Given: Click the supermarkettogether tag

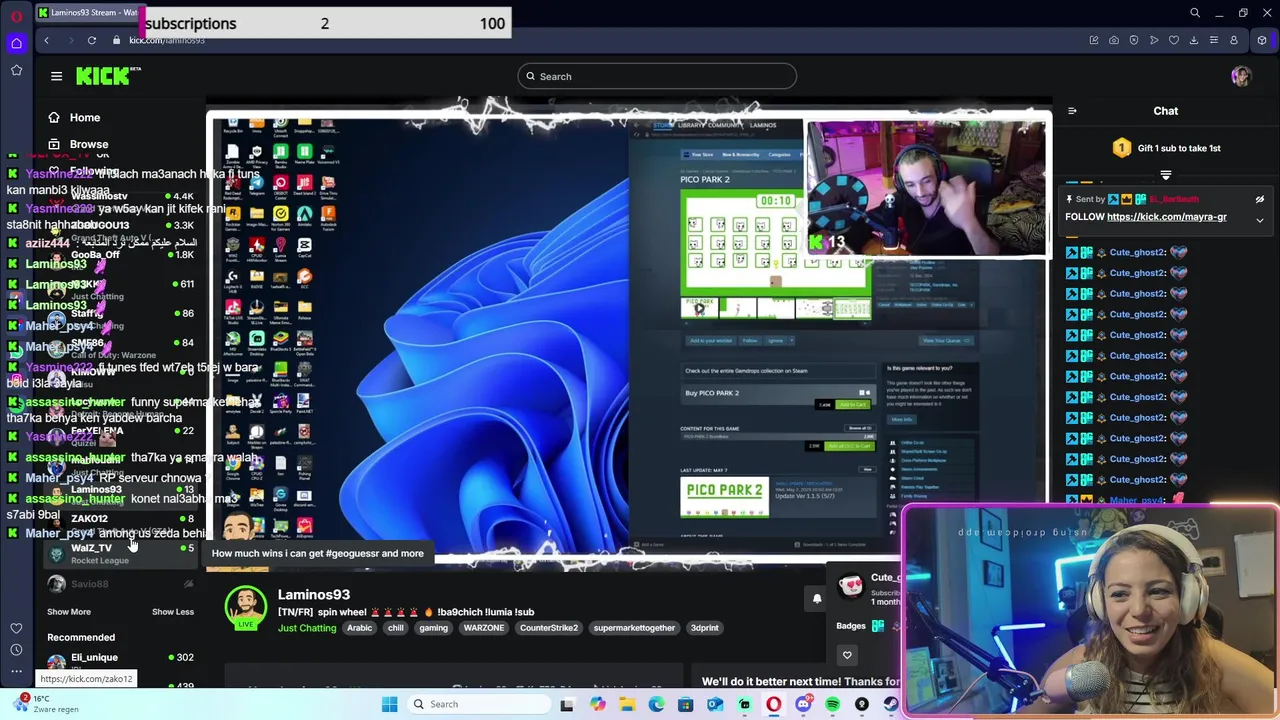Looking at the screenshot, I should [634, 628].
